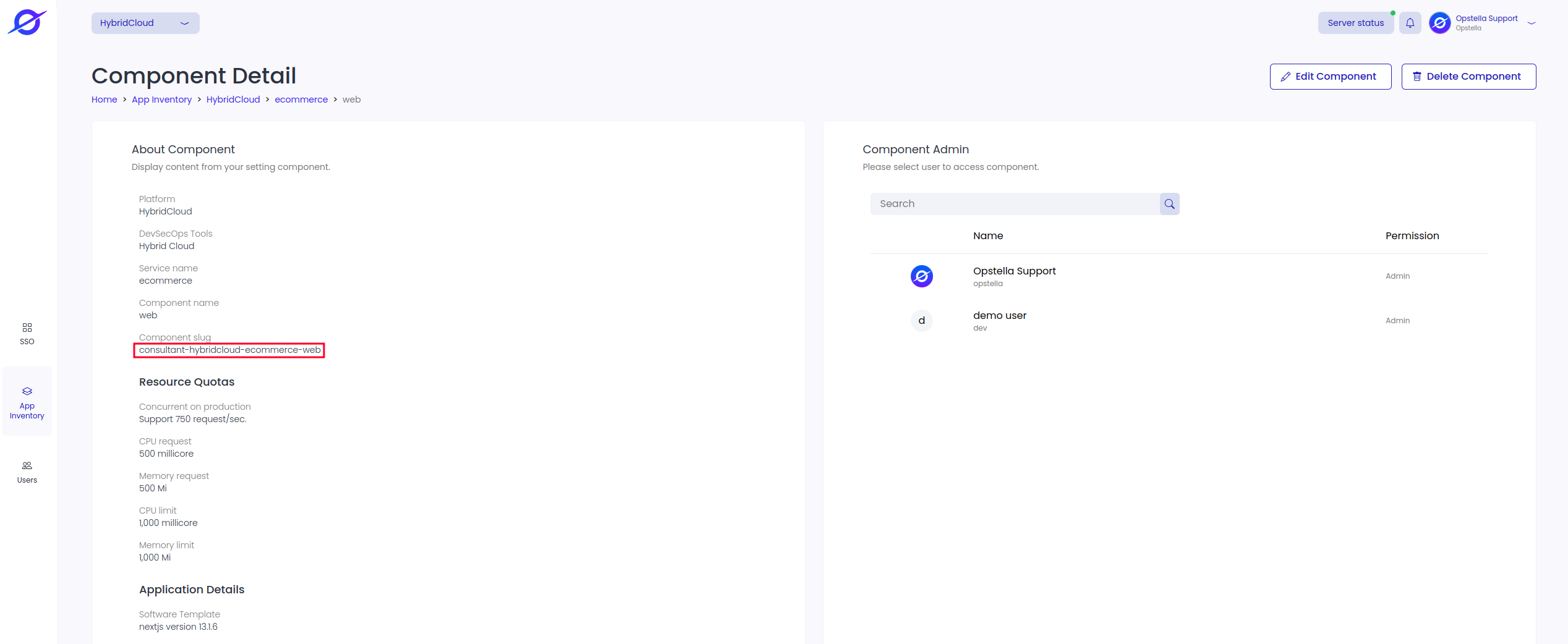The width and height of the screenshot is (1568, 644).
Task: Click the 'dev' username under demo user
Action: pos(980,328)
